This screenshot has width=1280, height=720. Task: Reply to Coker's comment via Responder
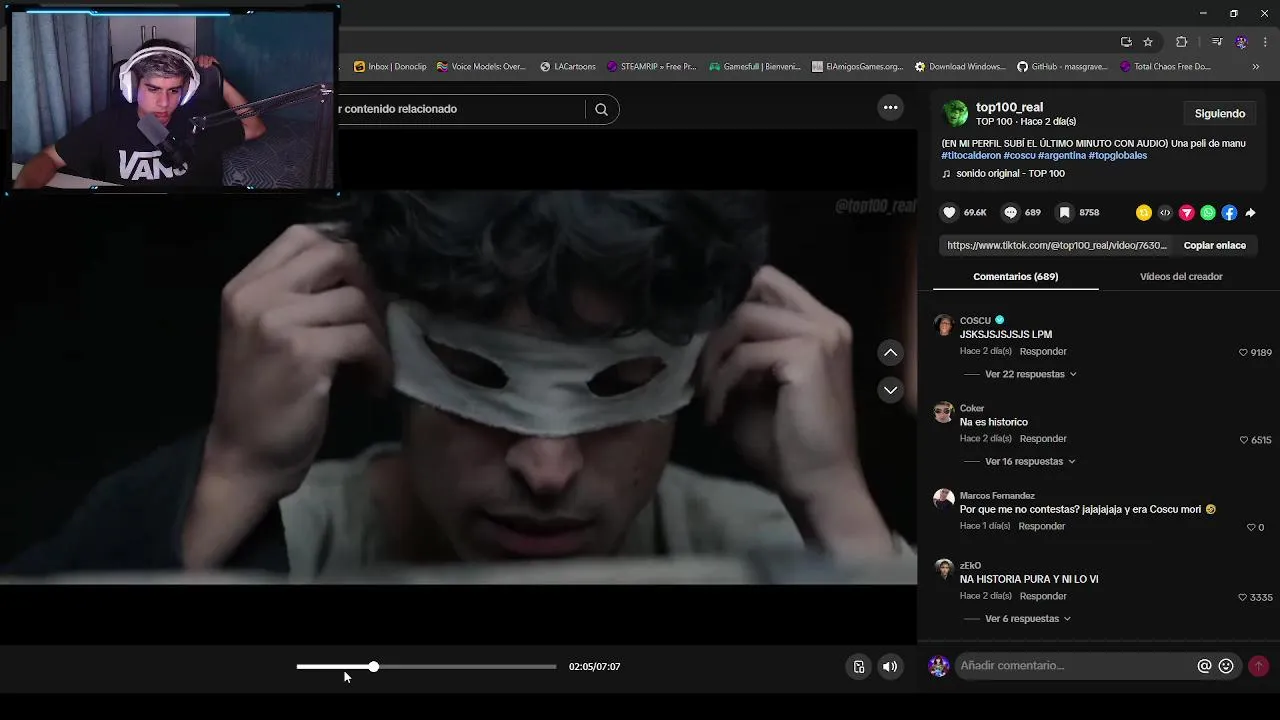point(1043,439)
